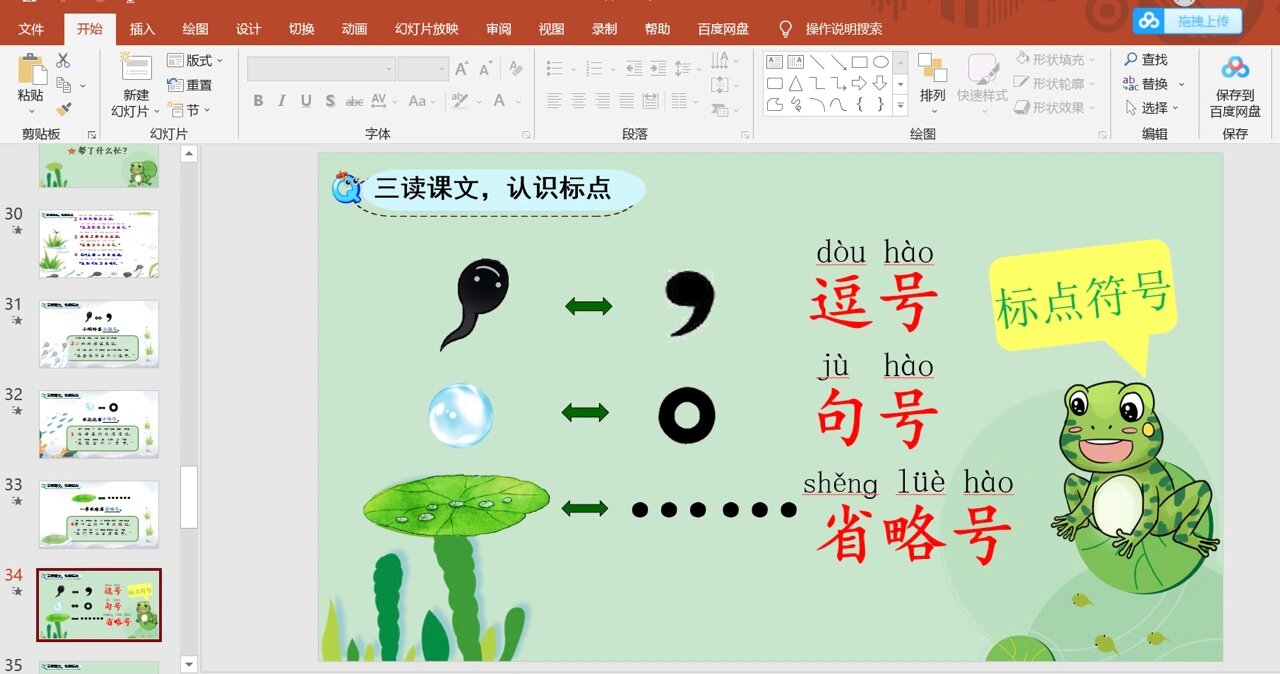
Task: Select the right arrow shape in gallery
Action: pyautogui.click(x=859, y=83)
